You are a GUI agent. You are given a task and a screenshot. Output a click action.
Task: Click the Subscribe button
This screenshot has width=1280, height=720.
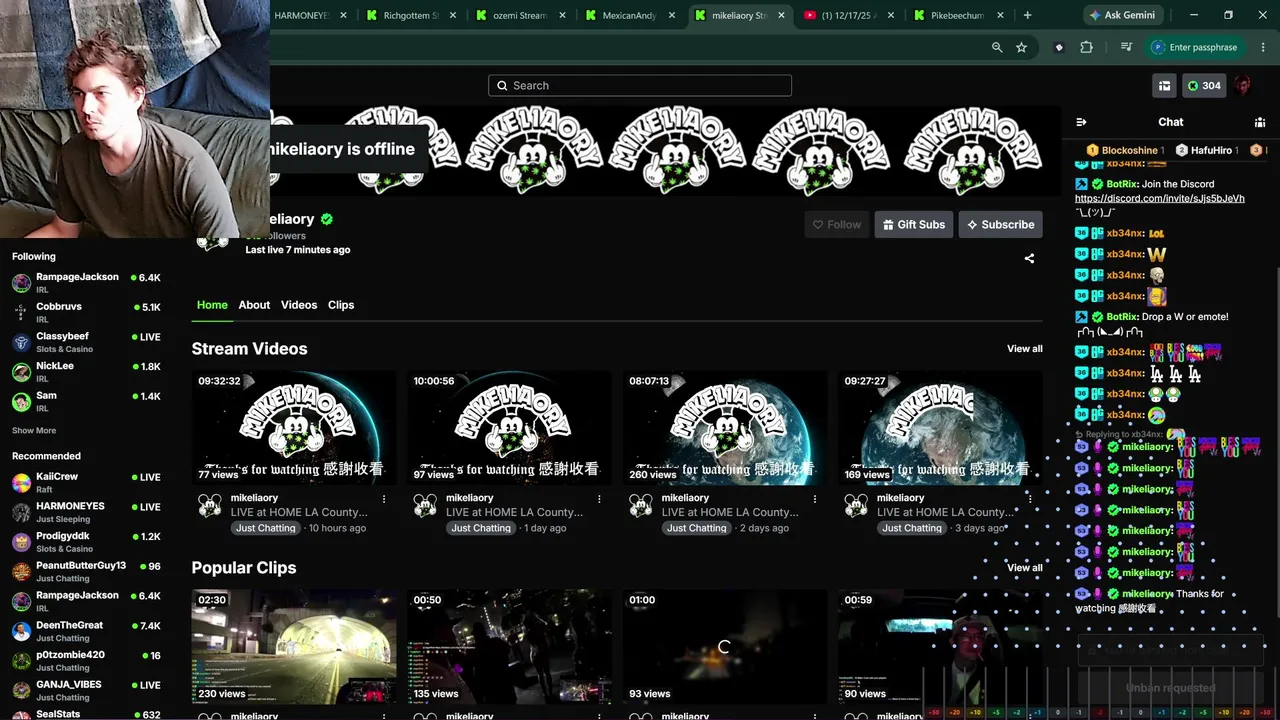pyautogui.click(x=1000, y=225)
